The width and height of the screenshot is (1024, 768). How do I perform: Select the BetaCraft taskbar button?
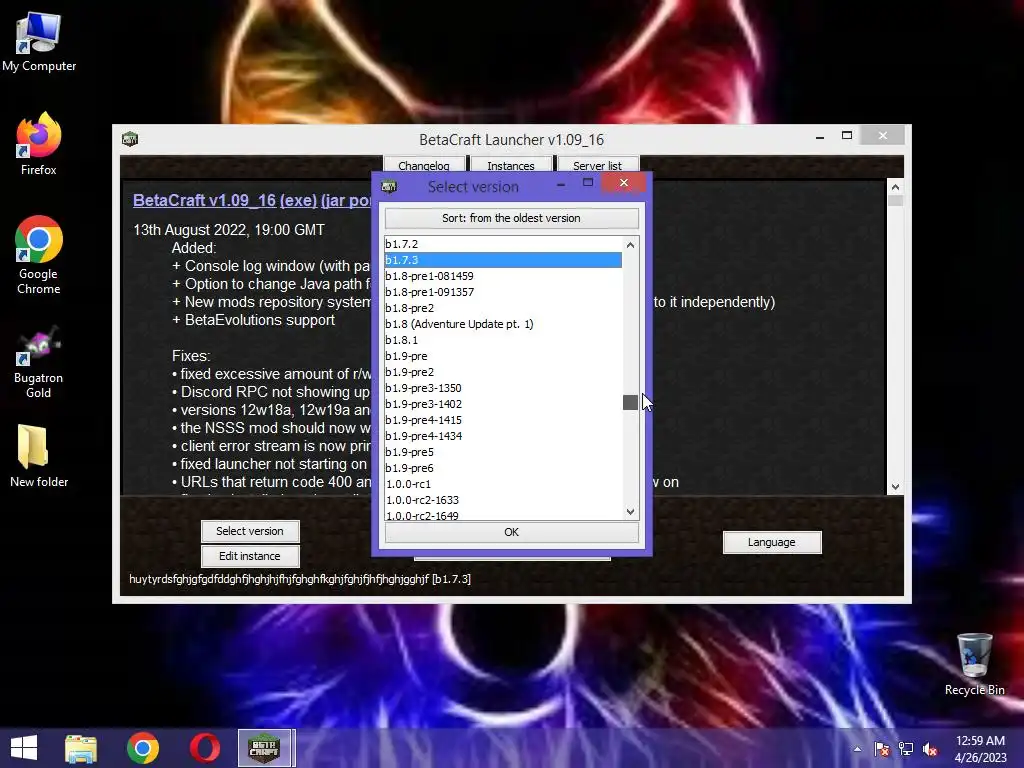pos(266,748)
